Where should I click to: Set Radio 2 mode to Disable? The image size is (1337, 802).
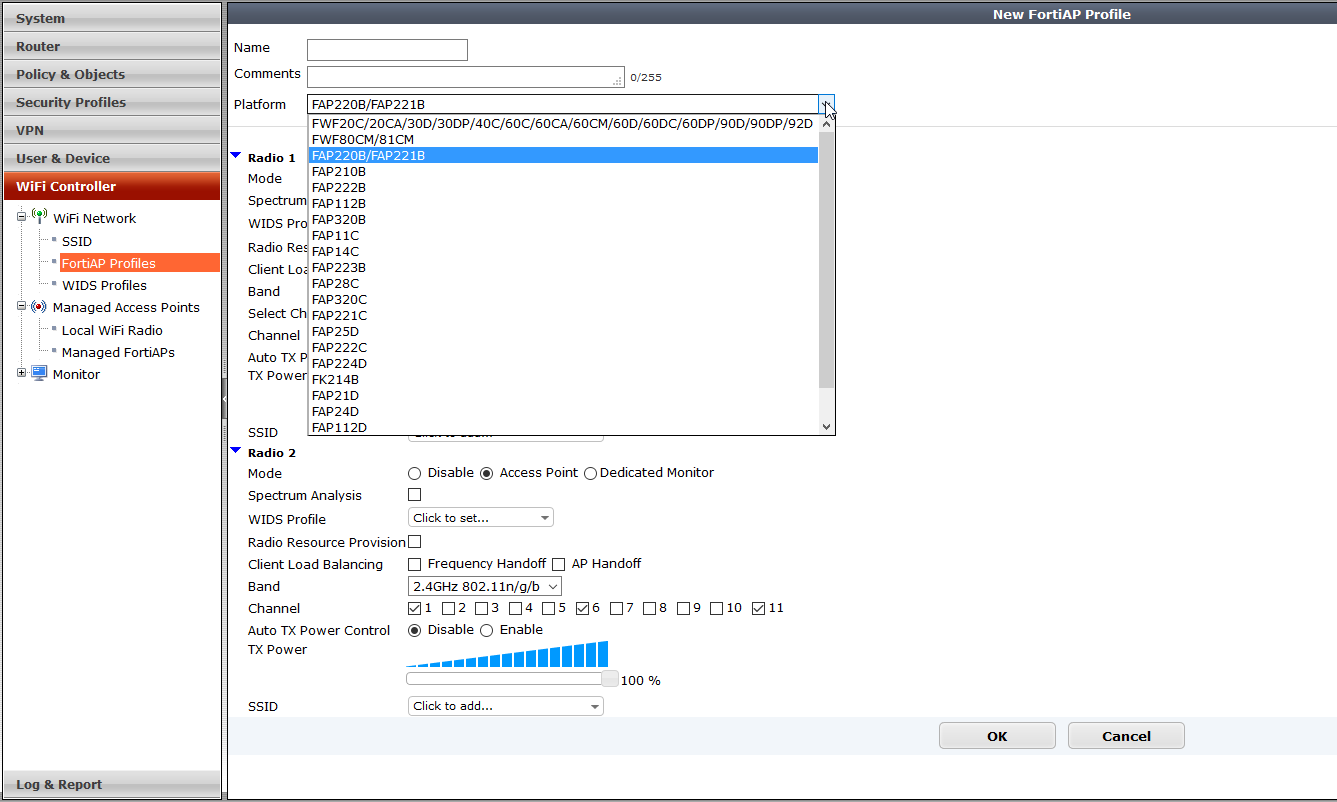(415, 473)
